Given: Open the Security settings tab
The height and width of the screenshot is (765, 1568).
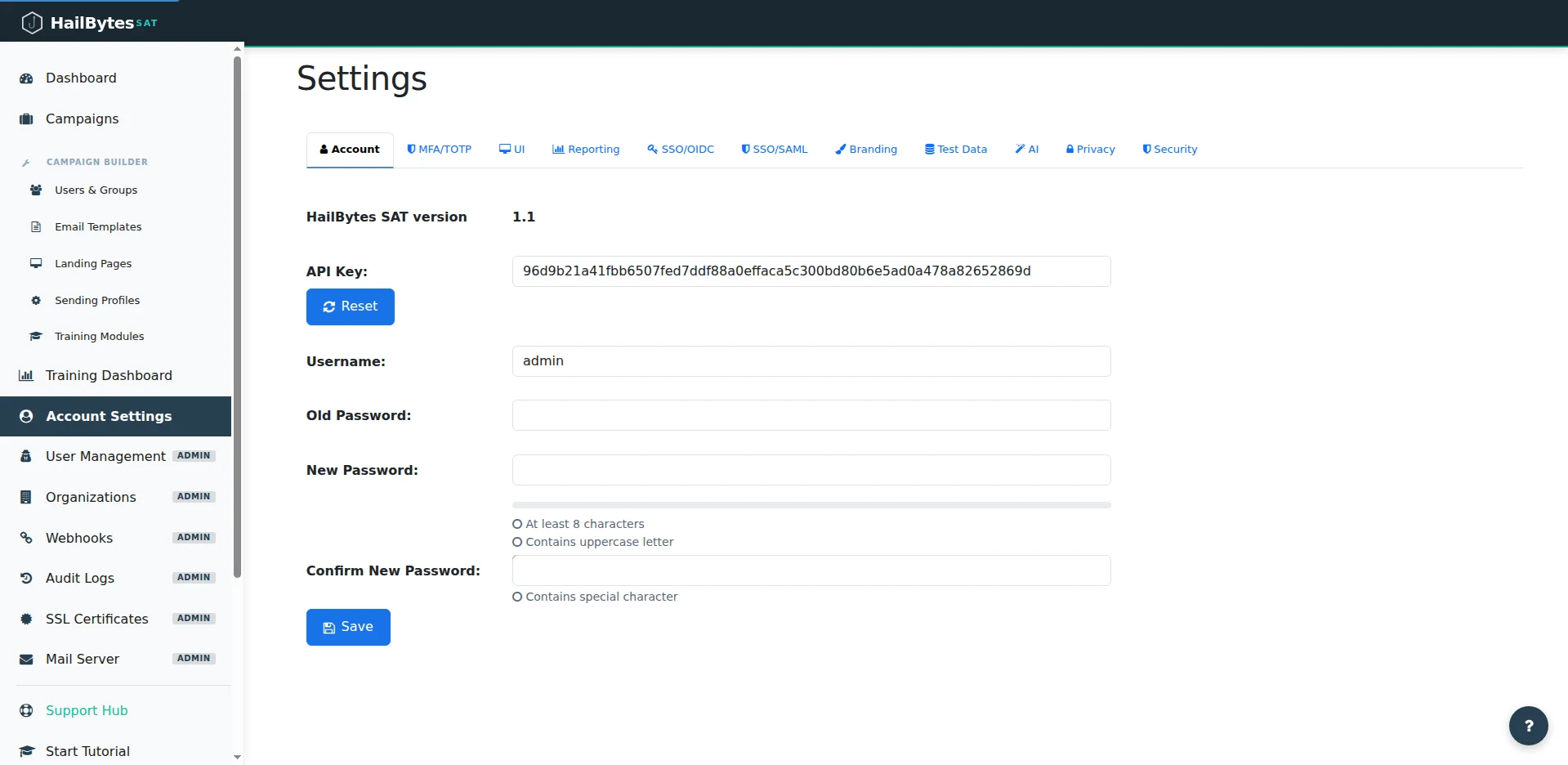Looking at the screenshot, I should 1169,149.
